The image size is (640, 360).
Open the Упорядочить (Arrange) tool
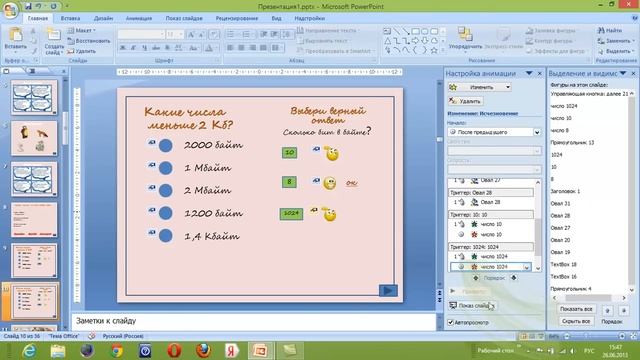(464, 38)
